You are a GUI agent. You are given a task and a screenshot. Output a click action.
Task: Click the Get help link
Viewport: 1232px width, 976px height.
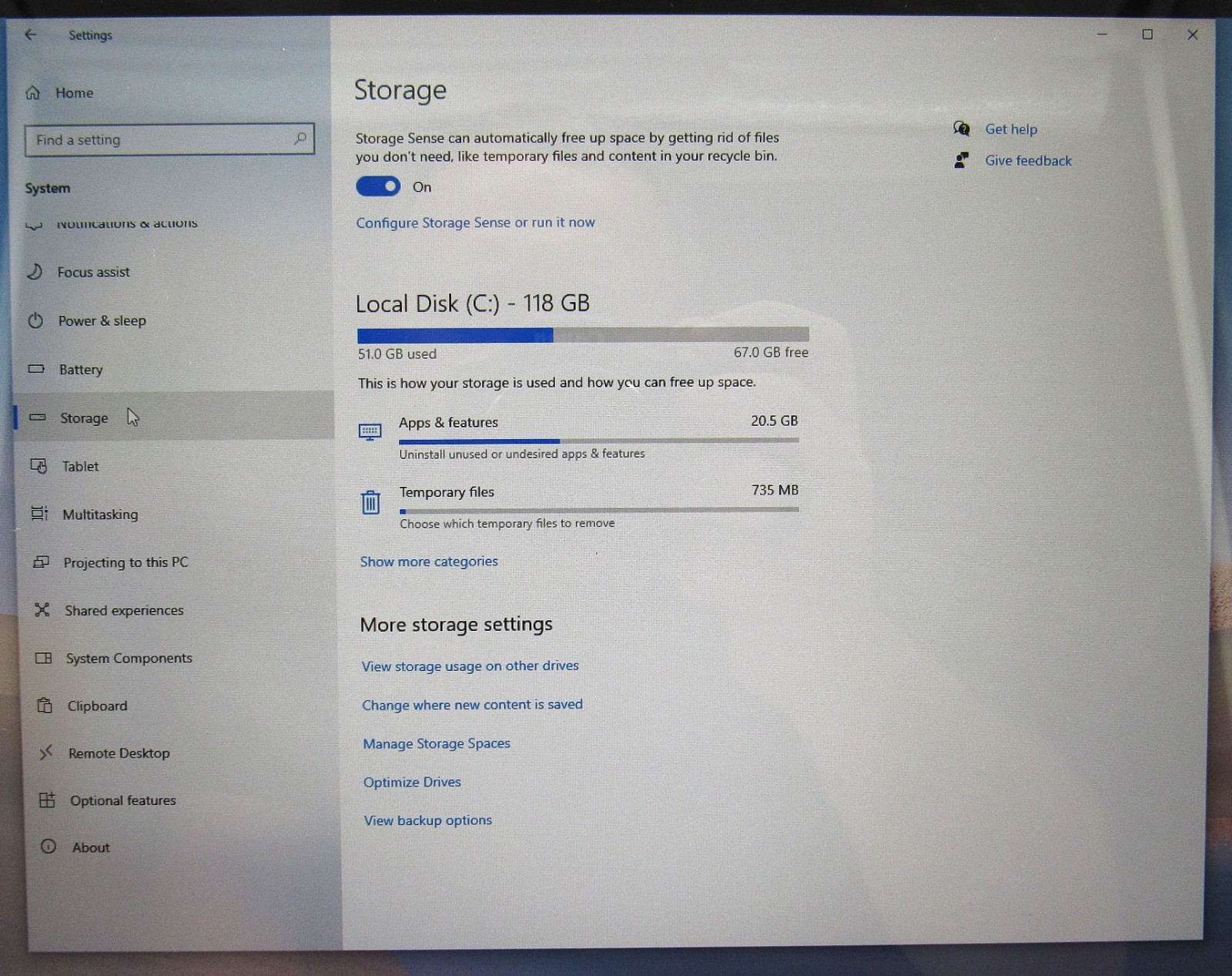(x=1011, y=129)
